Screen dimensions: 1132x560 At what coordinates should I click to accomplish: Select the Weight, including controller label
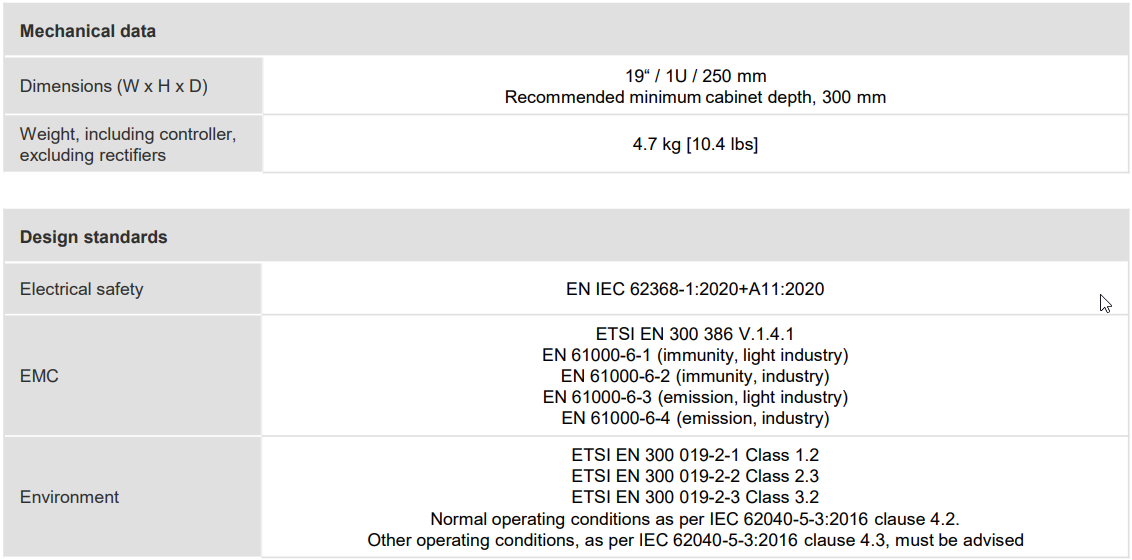(128, 134)
